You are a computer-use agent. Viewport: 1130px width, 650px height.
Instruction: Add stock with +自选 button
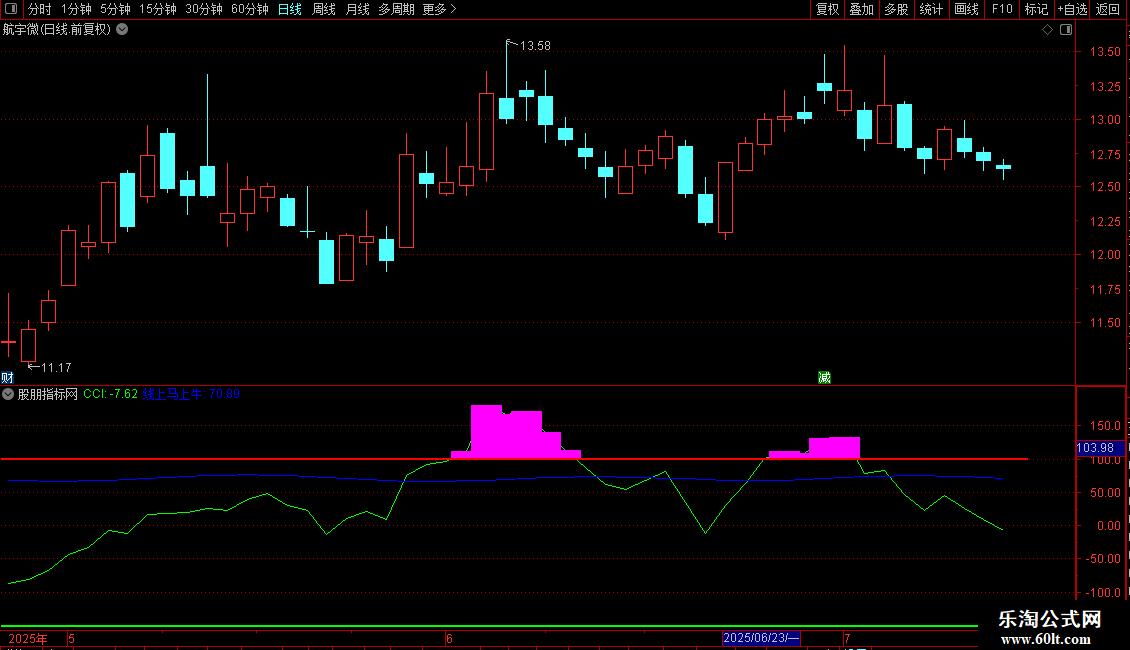point(1072,9)
